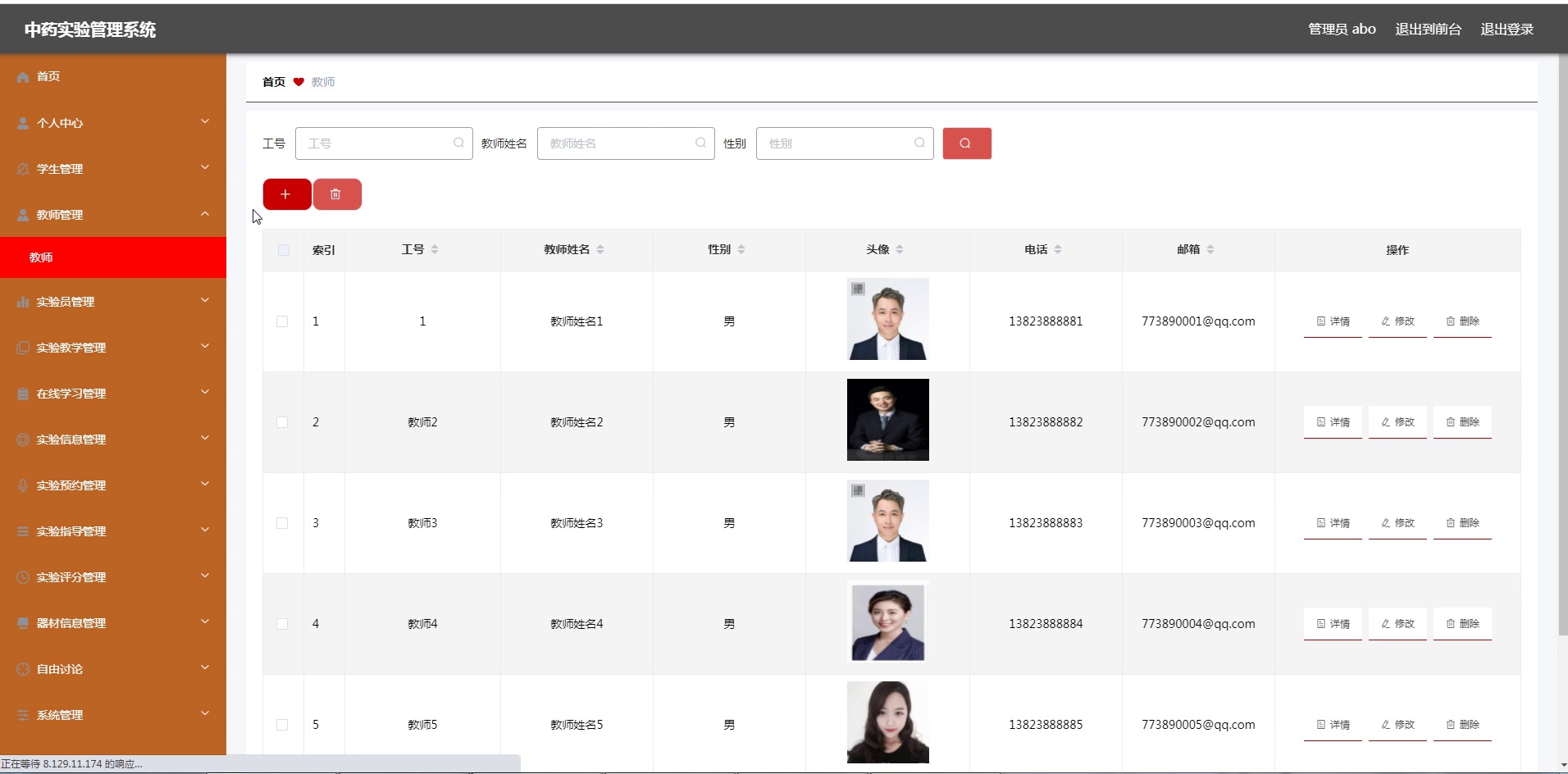Click the vertical page scrollbar
The width and height of the screenshot is (1568, 774).
(1562, 344)
